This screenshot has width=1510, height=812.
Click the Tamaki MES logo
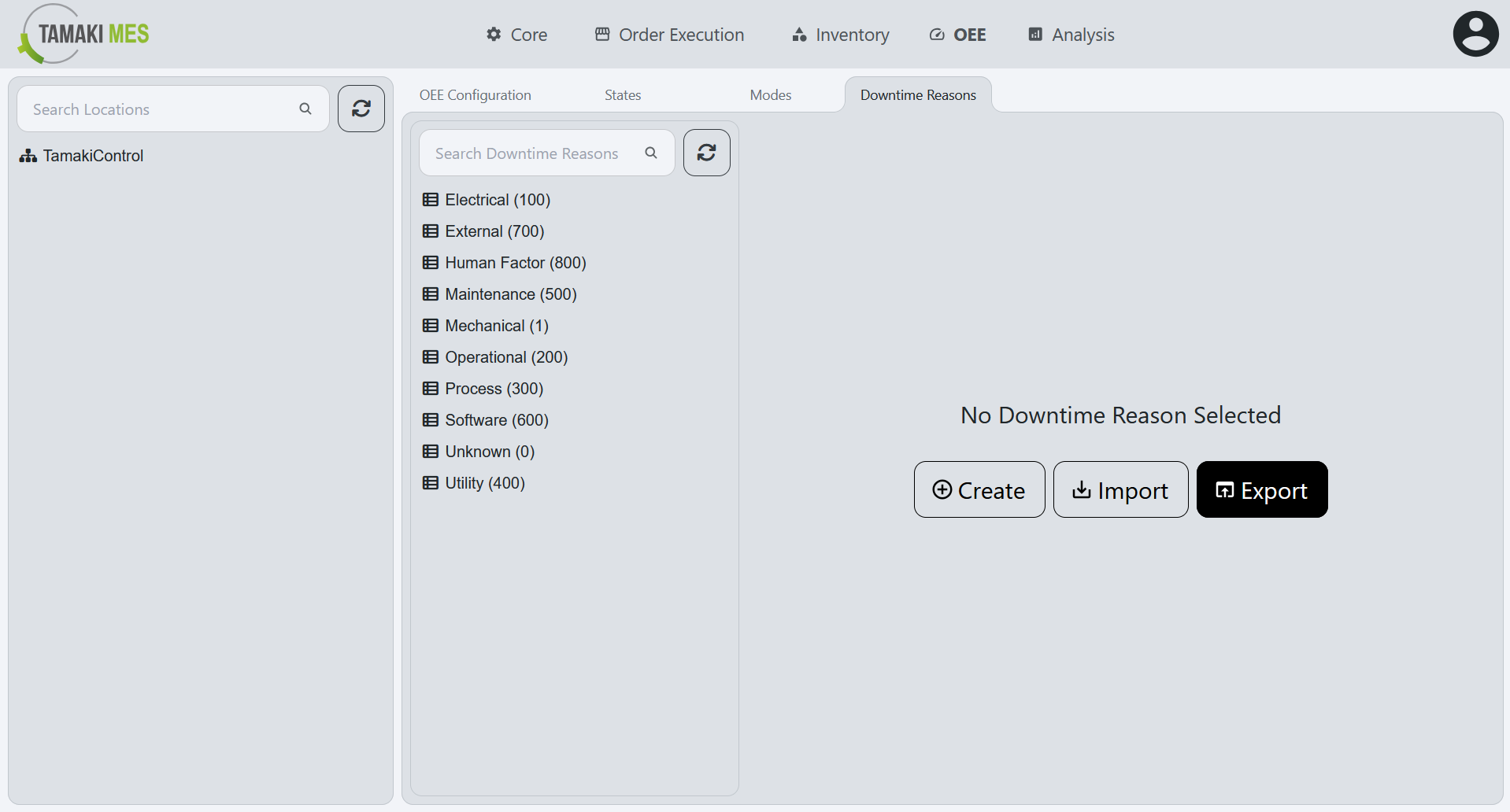82,33
